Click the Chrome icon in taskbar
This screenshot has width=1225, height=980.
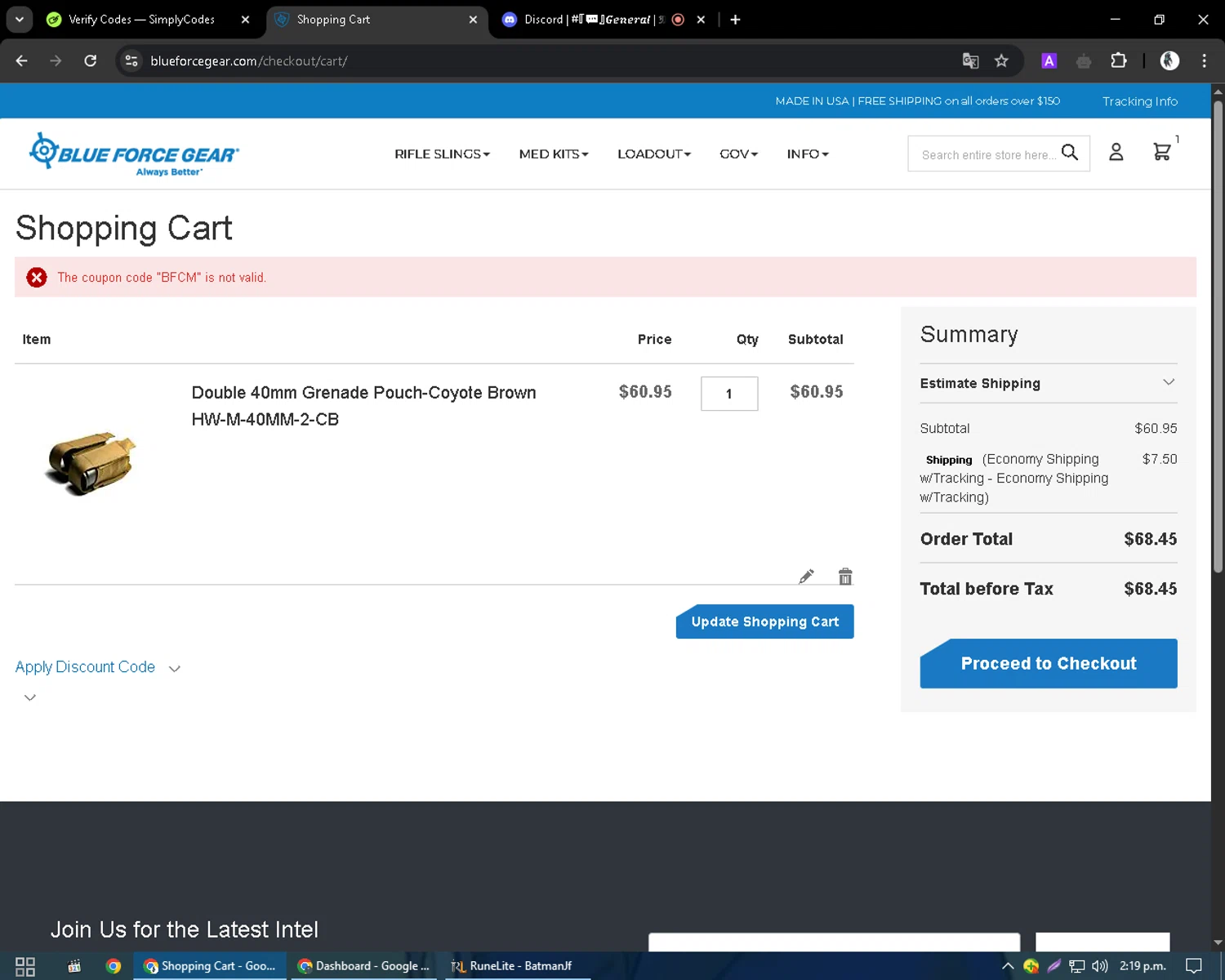coord(114,966)
